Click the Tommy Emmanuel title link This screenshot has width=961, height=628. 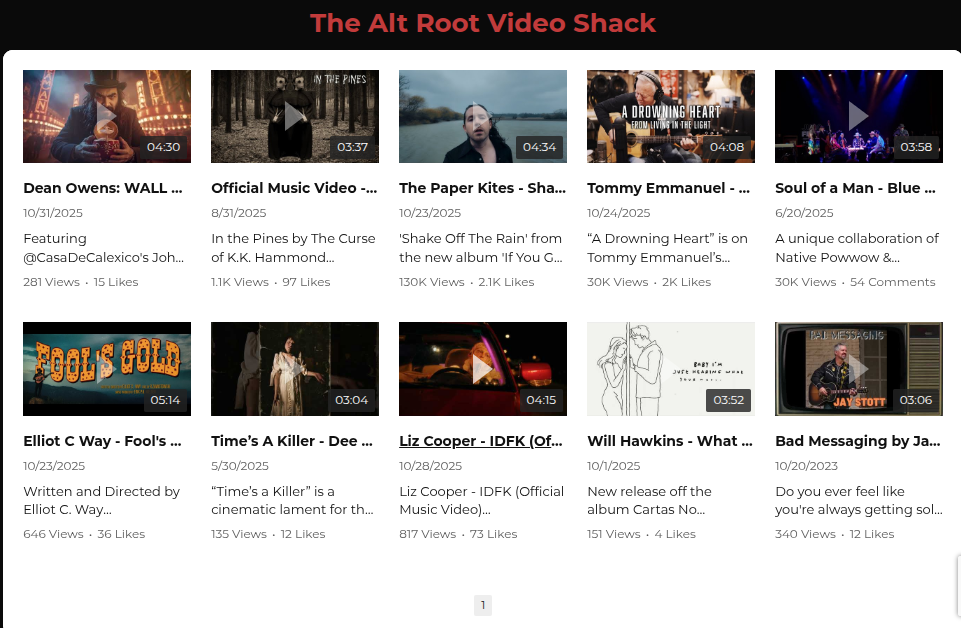coord(669,188)
